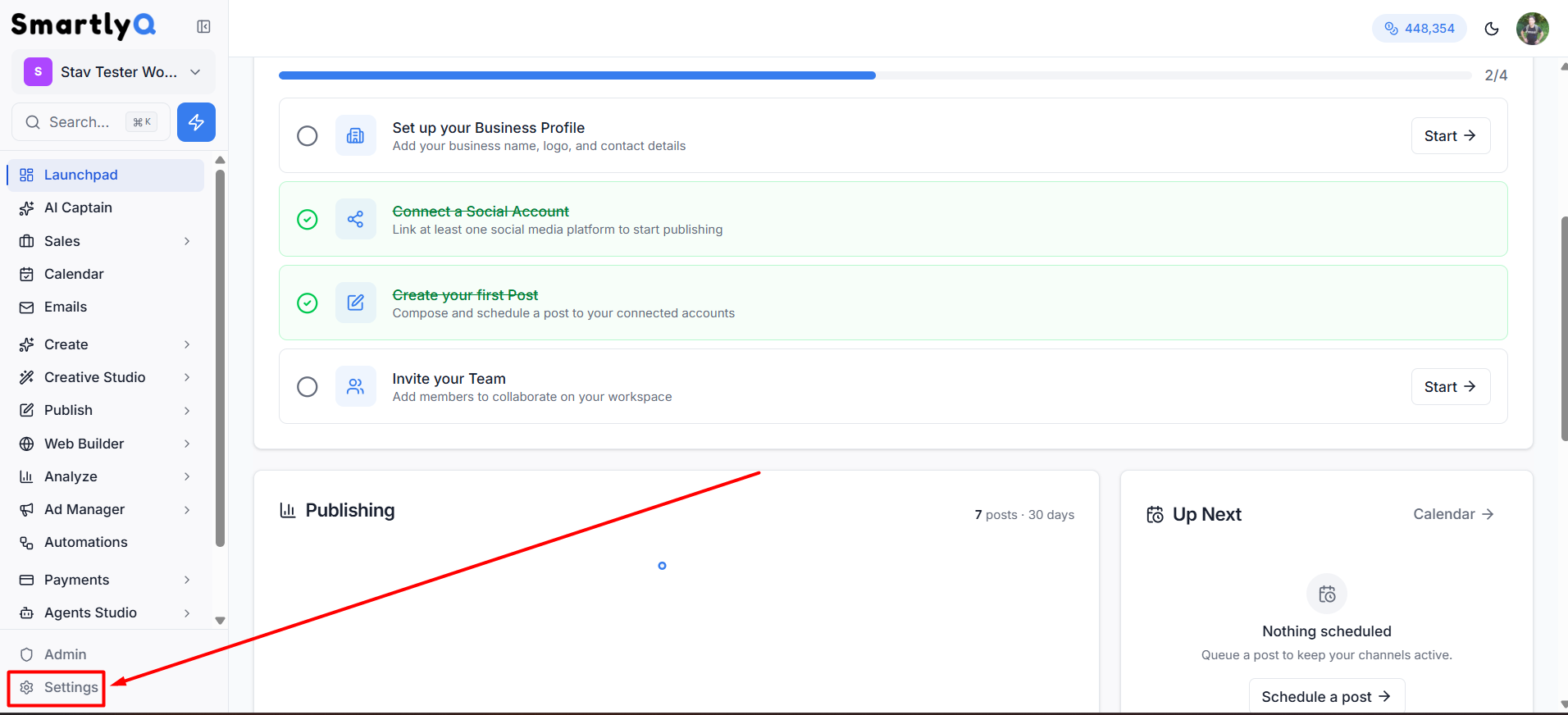Click the main page vertical scrollbar
Image resolution: width=1568 pixels, height=715 pixels.
point(1564,328)
